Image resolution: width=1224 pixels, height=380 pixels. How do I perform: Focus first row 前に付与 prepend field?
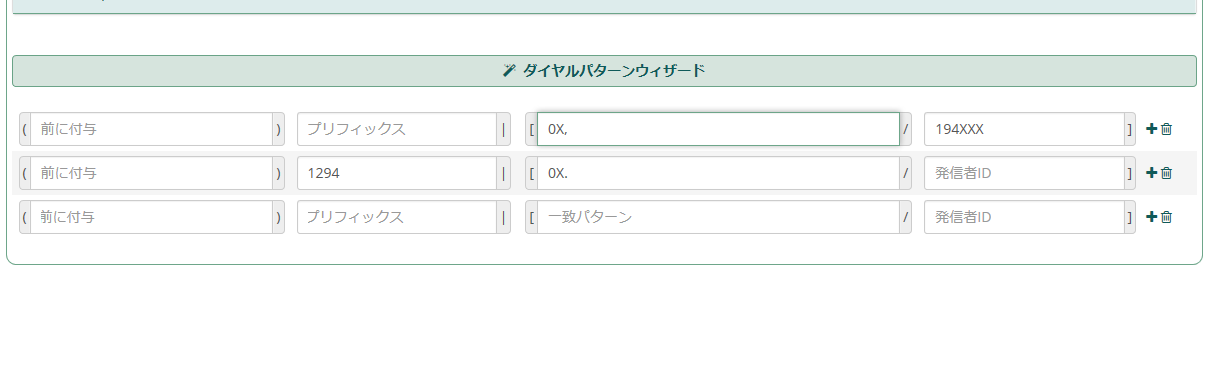click(151, 129)
